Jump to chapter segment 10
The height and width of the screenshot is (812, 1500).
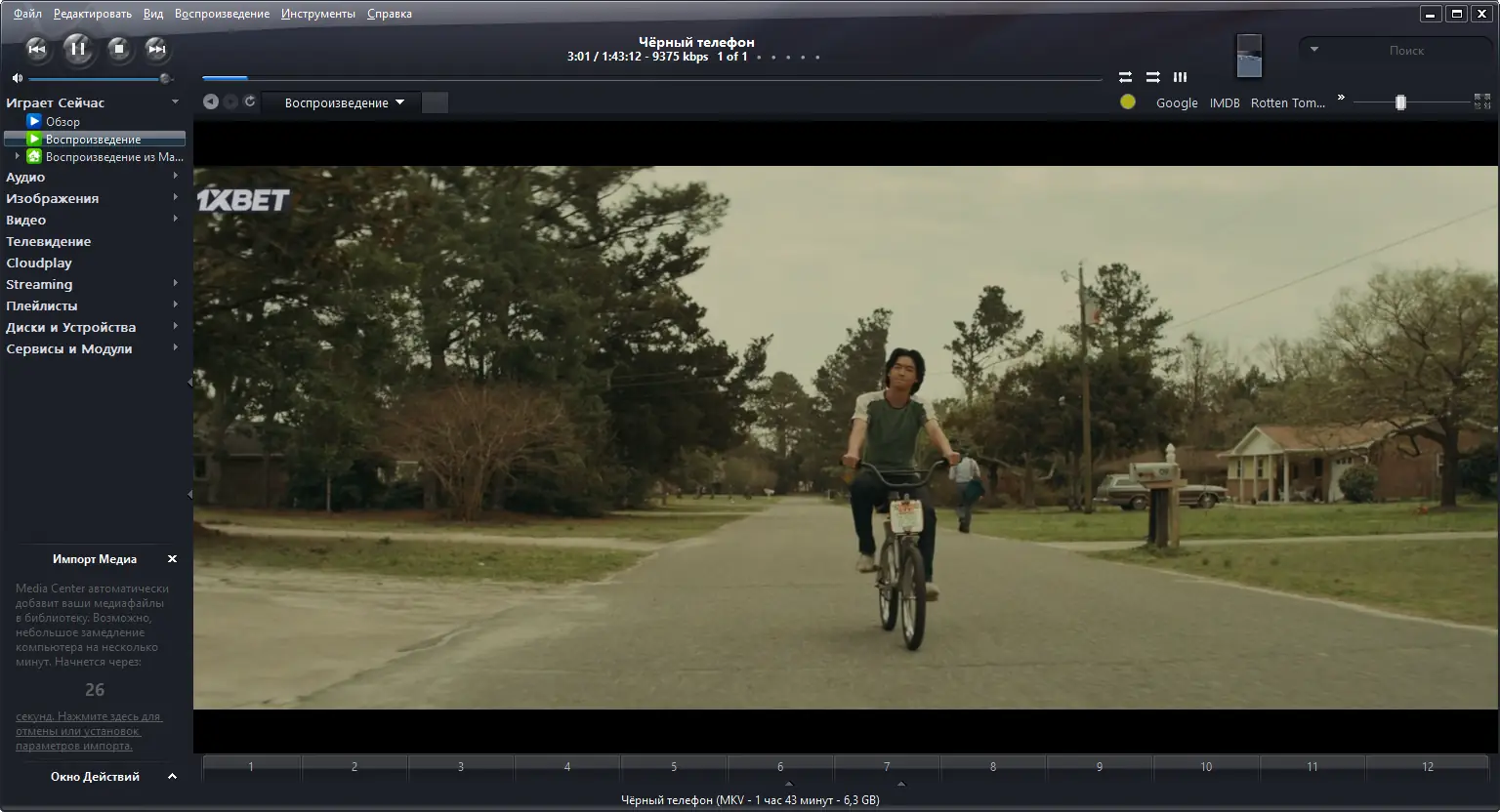click(x=1206, y=767)
